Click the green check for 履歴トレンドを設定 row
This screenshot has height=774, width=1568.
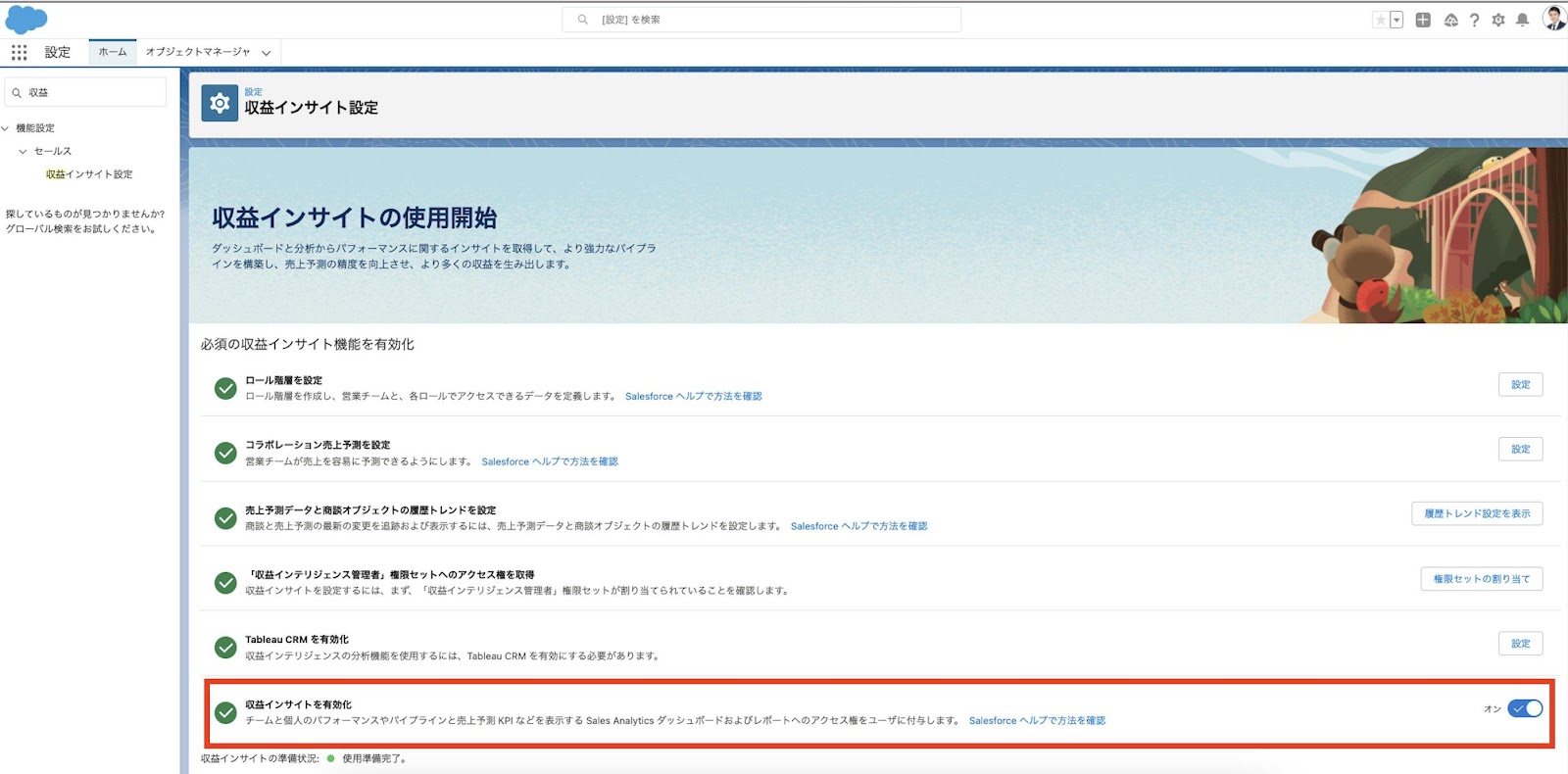(x=225, y=518)
